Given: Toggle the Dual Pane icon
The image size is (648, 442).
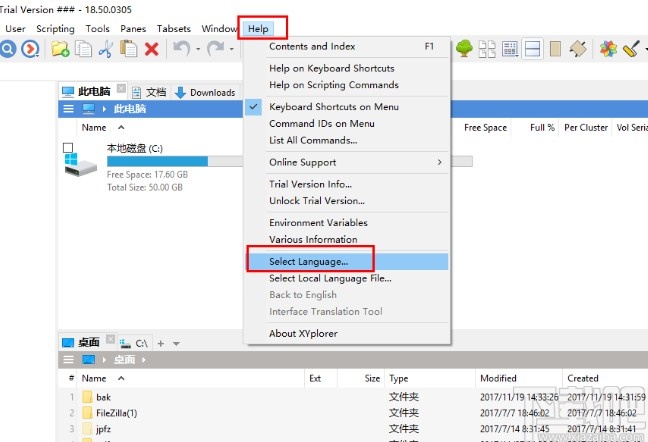Looking at the screenshot, I should click(x=532, y=49).
